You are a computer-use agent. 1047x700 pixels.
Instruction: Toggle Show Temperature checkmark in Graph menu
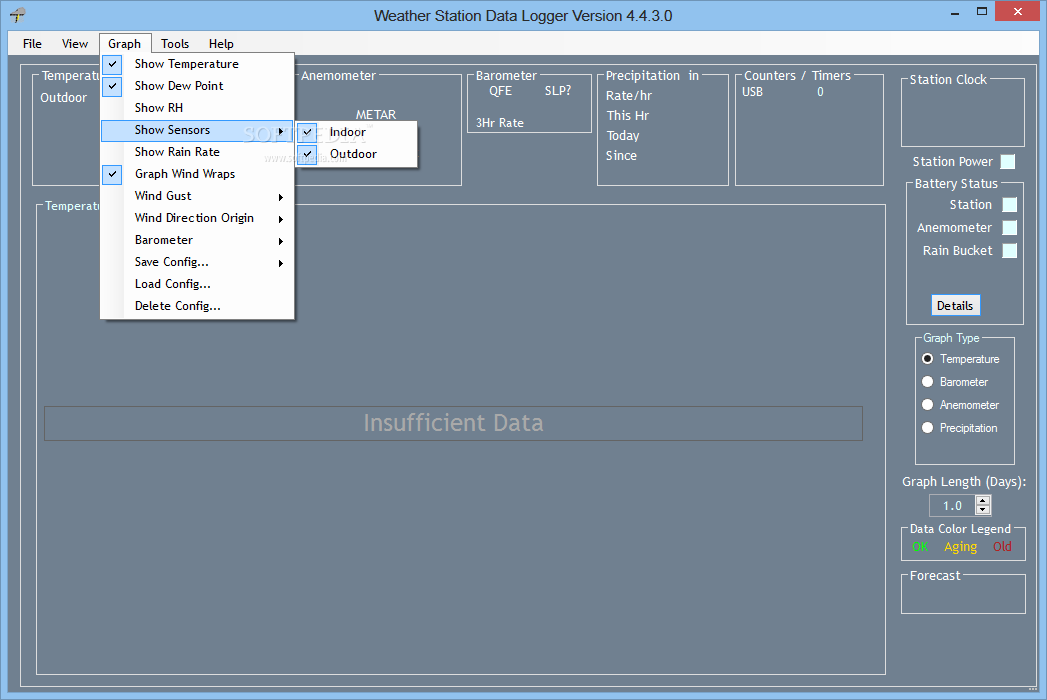197,64
